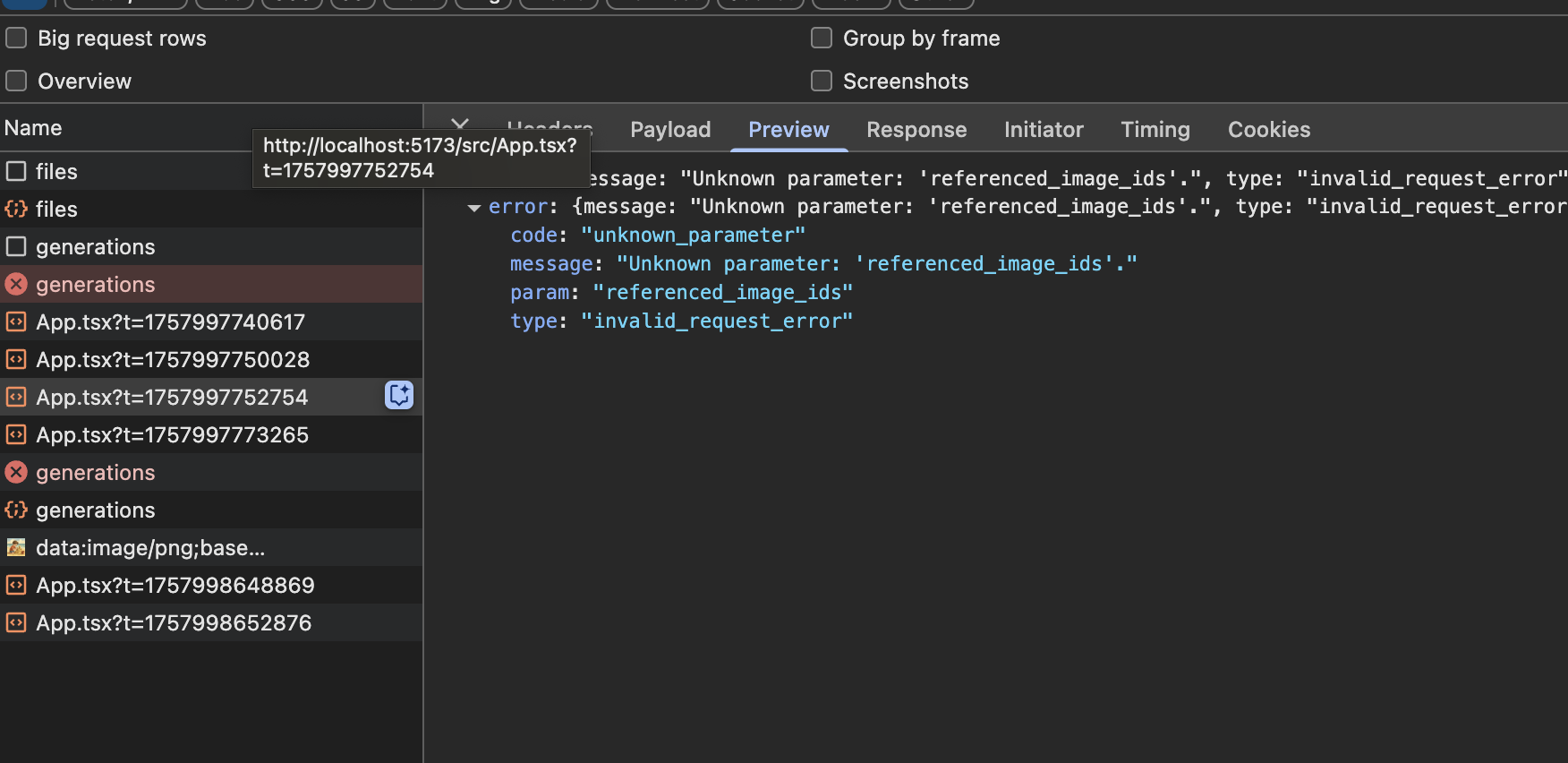Screen dimensions: 1568x763
Task: Close the request details panel
Action: click(x=460, y=124)
